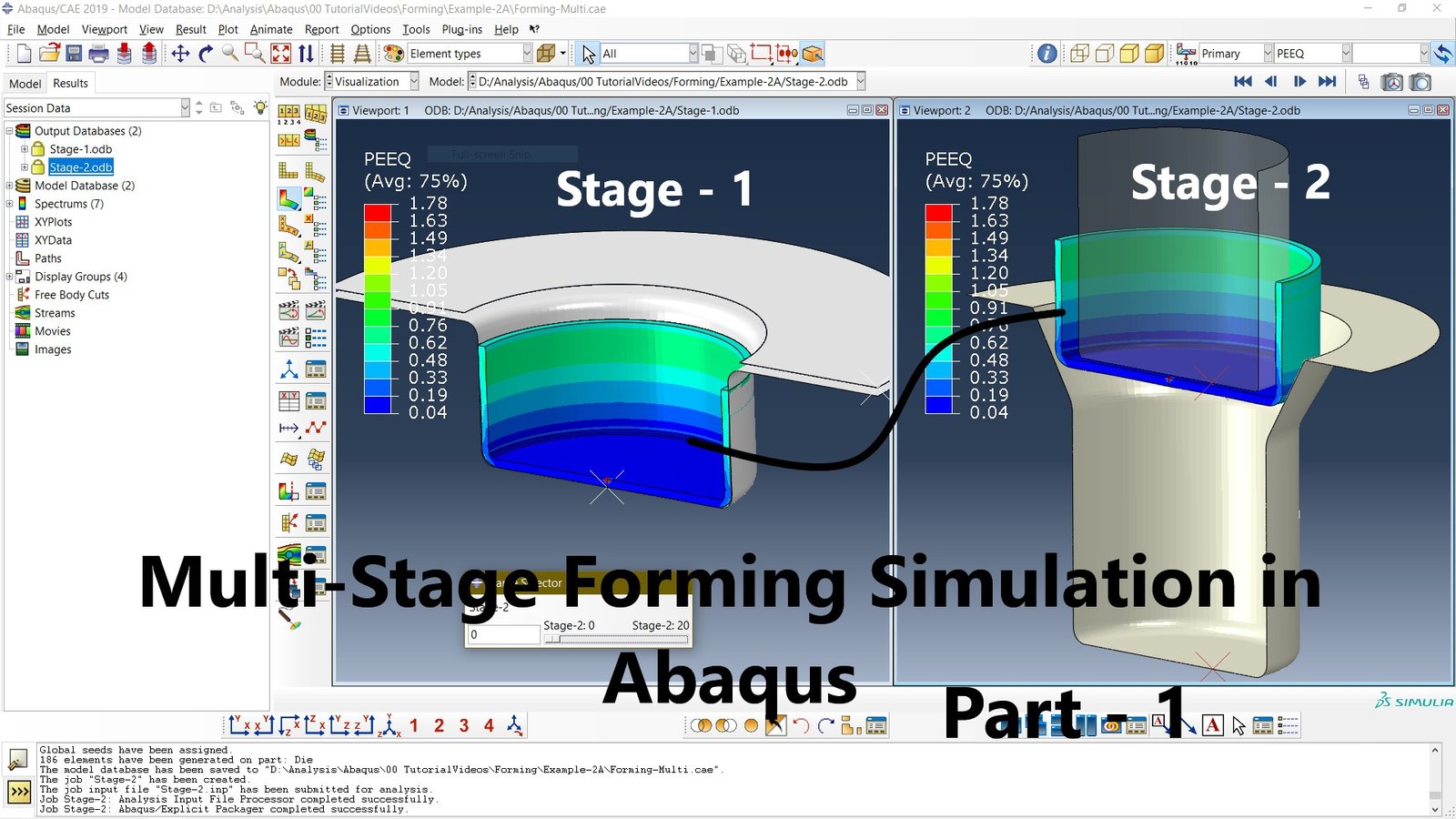The width and height of the screenshot is (1456, 819).
Task: Click the Plot Symbols toolbox icon
Action: click(288, 225)
